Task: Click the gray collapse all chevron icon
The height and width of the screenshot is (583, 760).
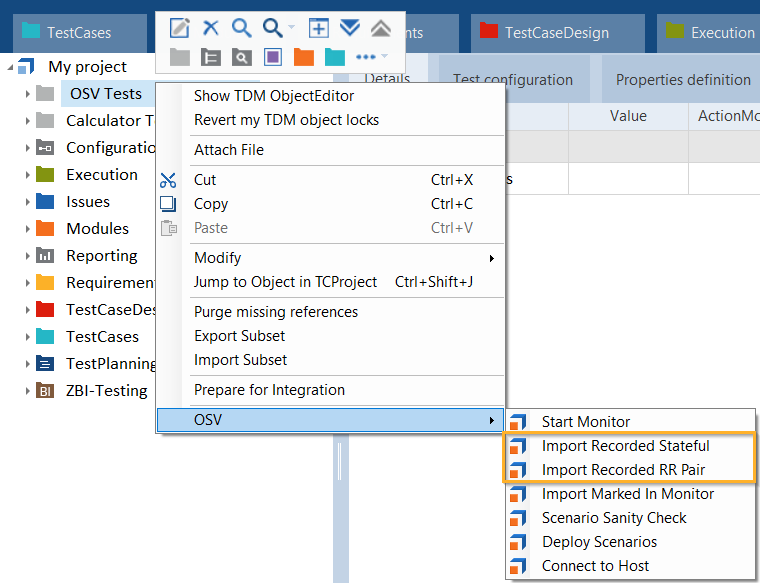Action: pyautogui.click(x=381, y=28)
